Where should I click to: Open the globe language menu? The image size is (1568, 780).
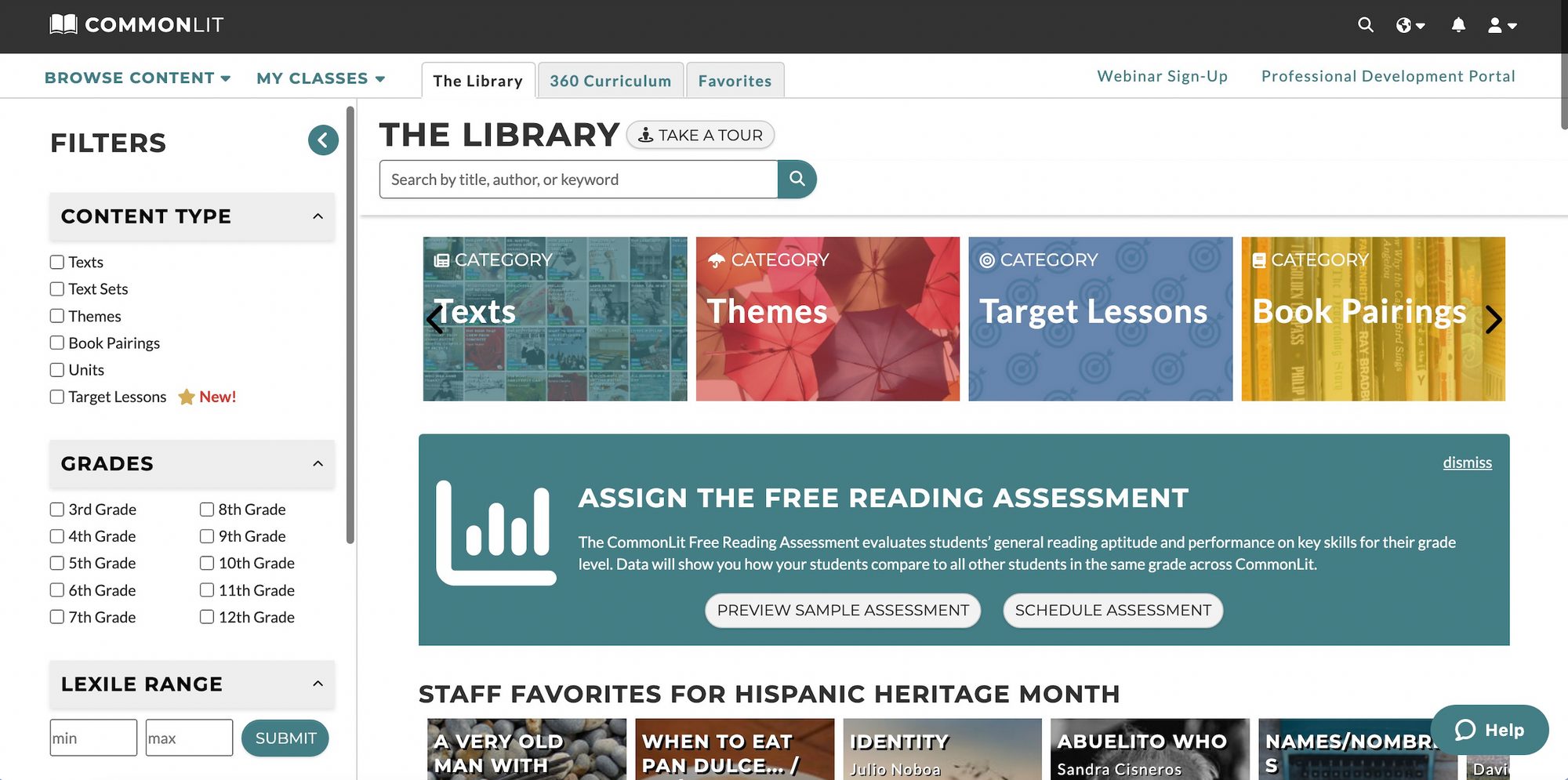1410,25
